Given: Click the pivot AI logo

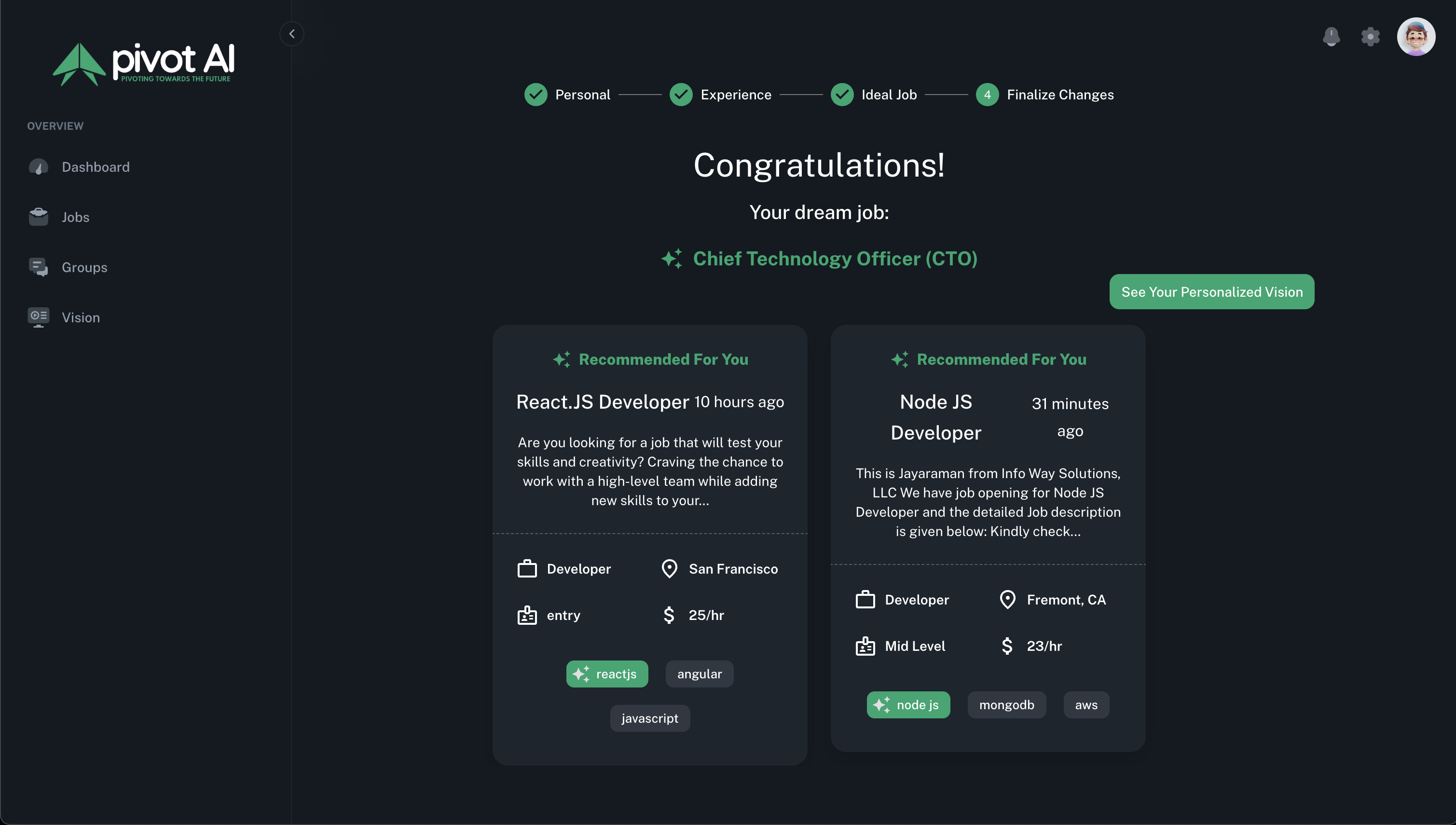Looking at the screenshot, I should (x=144, y=64).
